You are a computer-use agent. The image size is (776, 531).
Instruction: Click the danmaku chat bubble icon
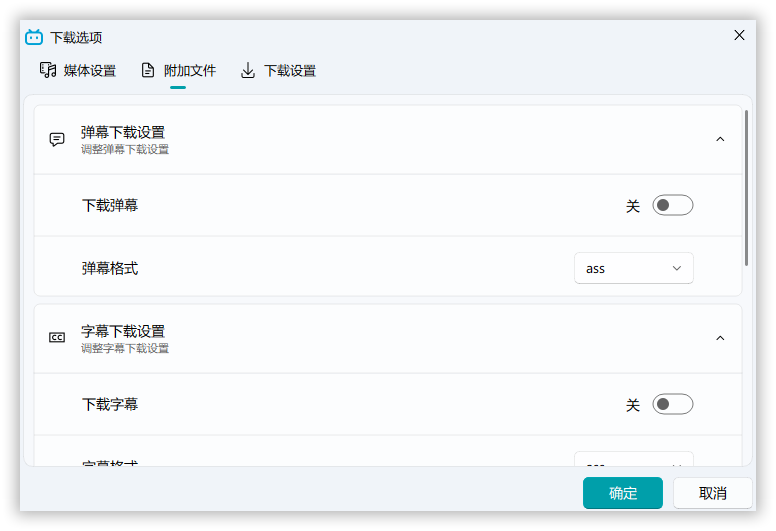coord(57,139)
